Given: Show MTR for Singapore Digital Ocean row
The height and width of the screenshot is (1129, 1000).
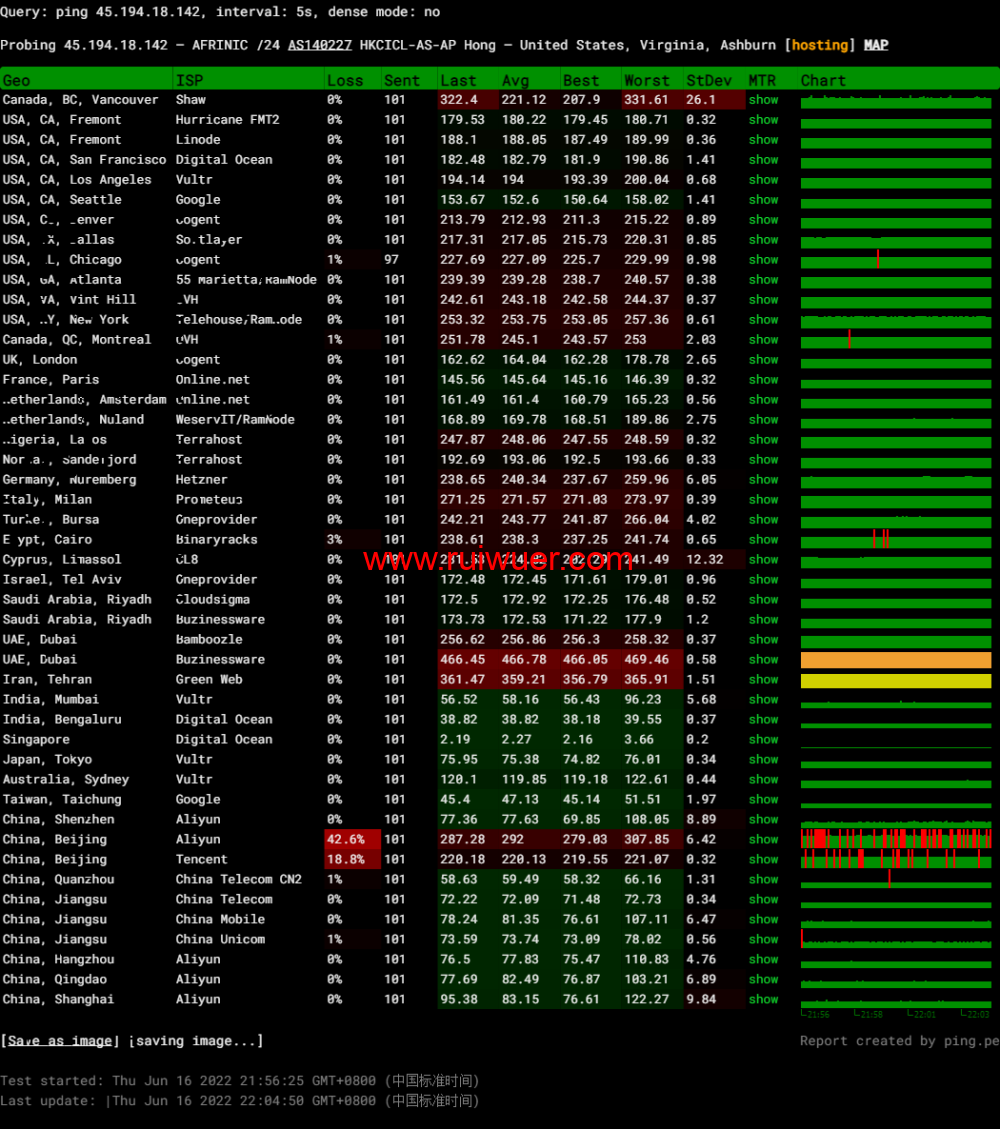Looking at the screenshot, I should click(763, 740).
